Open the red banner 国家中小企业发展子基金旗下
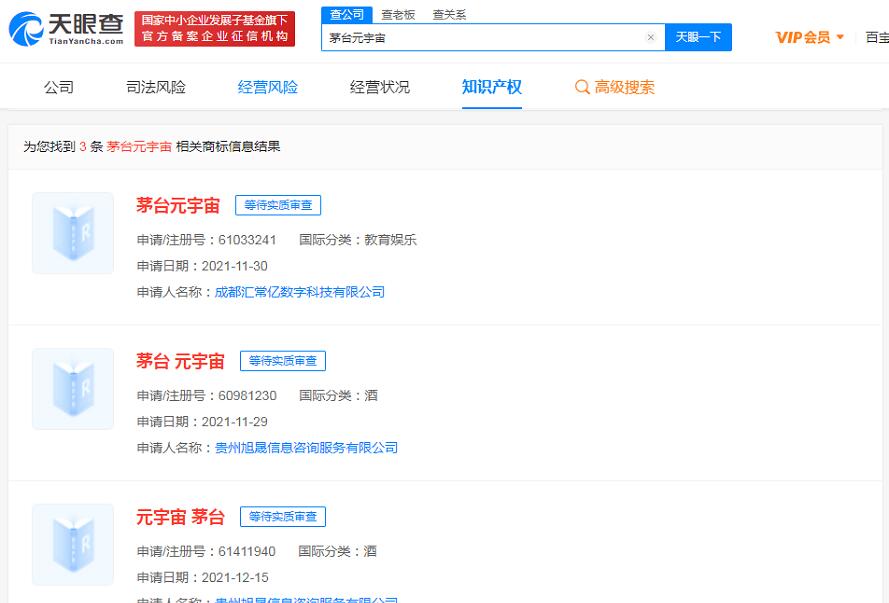Image resolution: width=889 pixels, height=603 pixels. click(x=215, y=28)
